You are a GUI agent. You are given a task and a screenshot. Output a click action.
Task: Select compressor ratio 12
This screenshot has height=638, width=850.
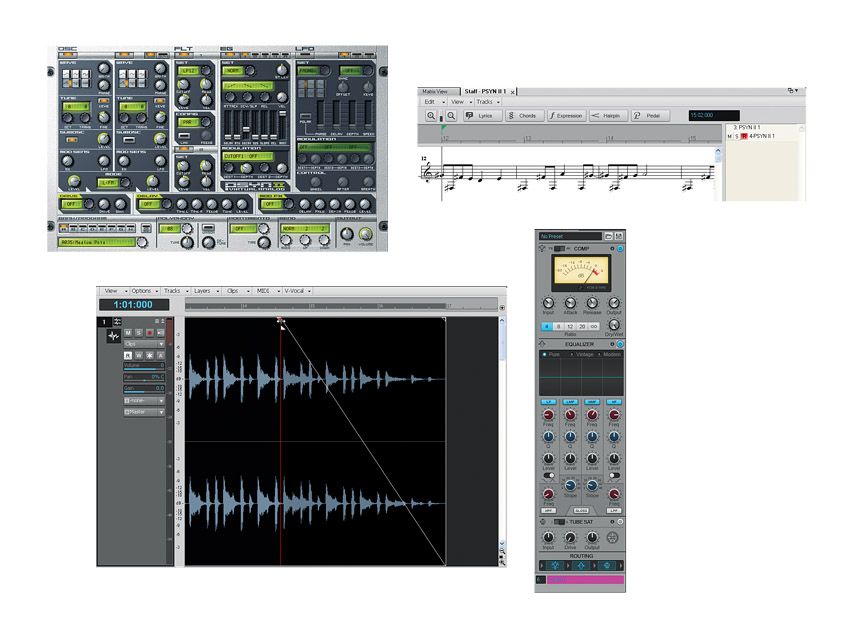tap(570, 326)
